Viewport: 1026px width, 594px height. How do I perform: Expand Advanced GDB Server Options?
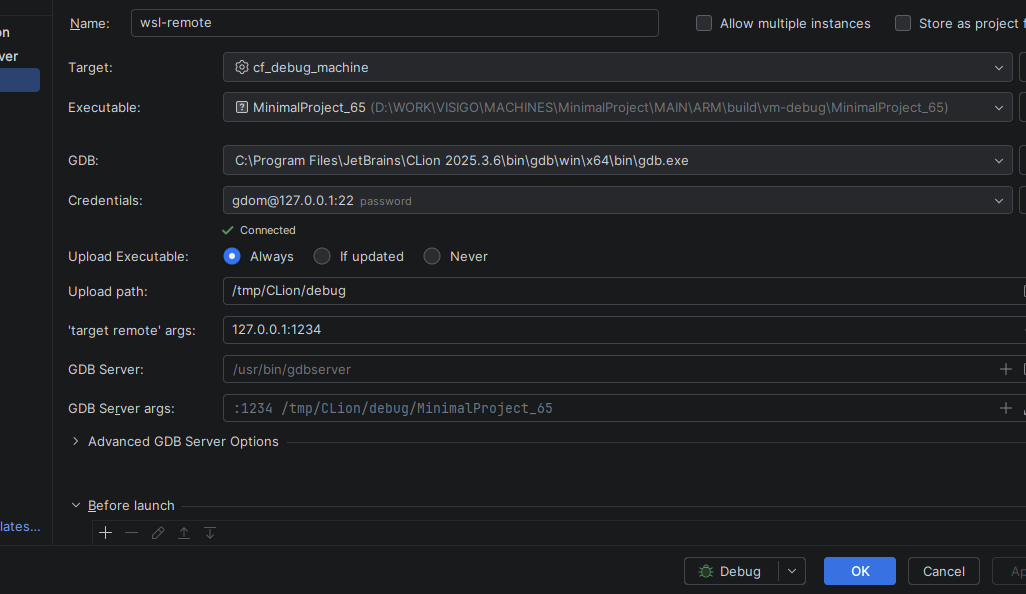pyautogui.click(x=75, y=442)
